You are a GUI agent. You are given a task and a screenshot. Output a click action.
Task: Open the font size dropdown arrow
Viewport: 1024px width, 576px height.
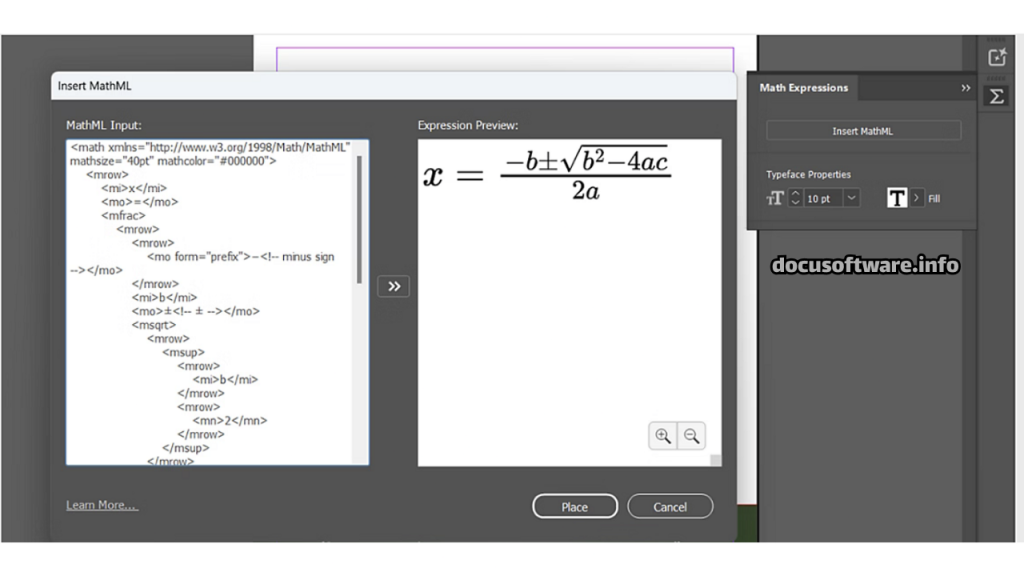851,198
